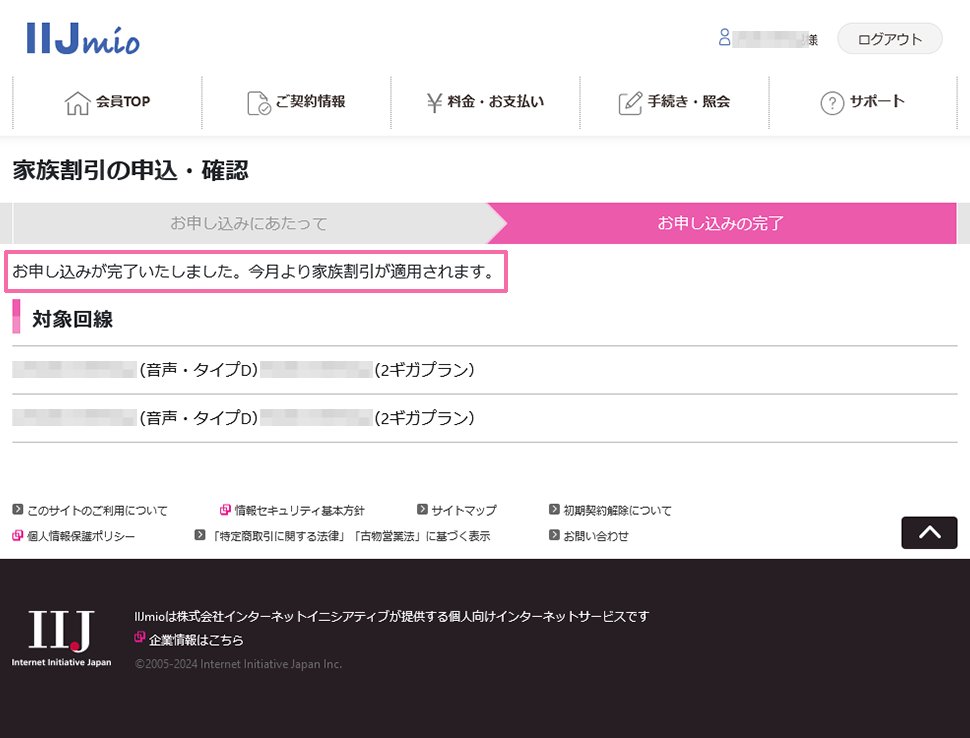The width and height of the screenshot is (970, 738).
Task: Click the user account person icon
Action: coord(724,38)
